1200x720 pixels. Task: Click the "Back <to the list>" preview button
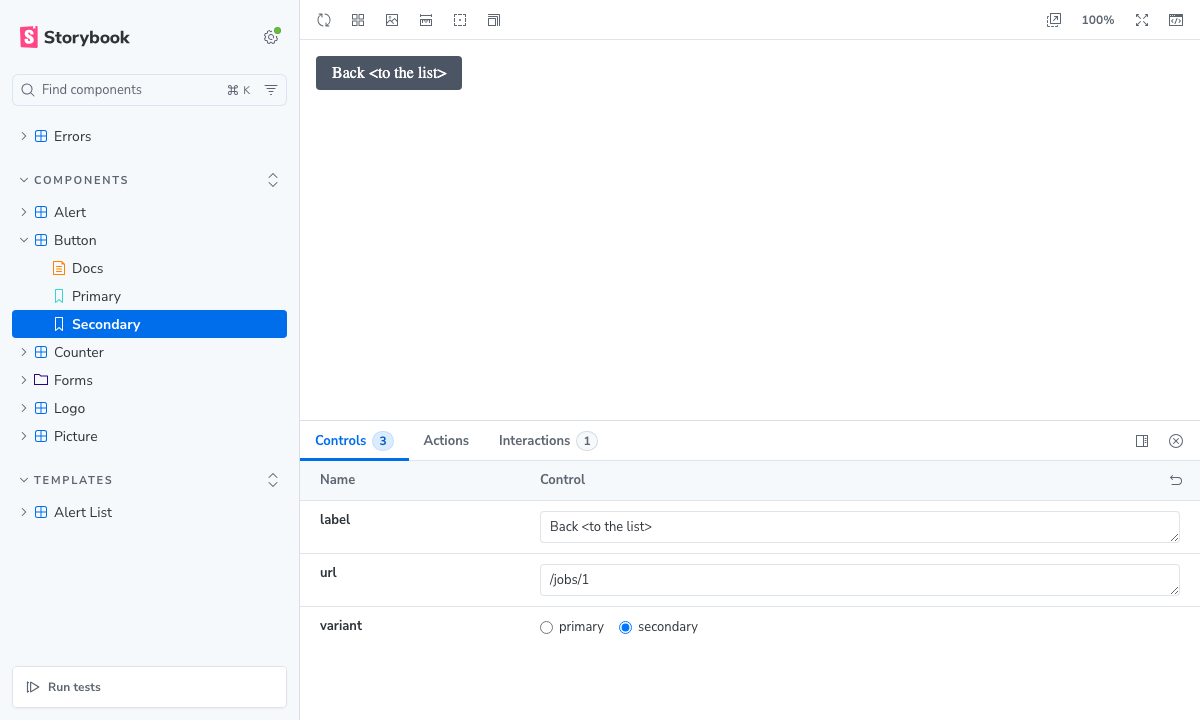[x=389, y=73]
